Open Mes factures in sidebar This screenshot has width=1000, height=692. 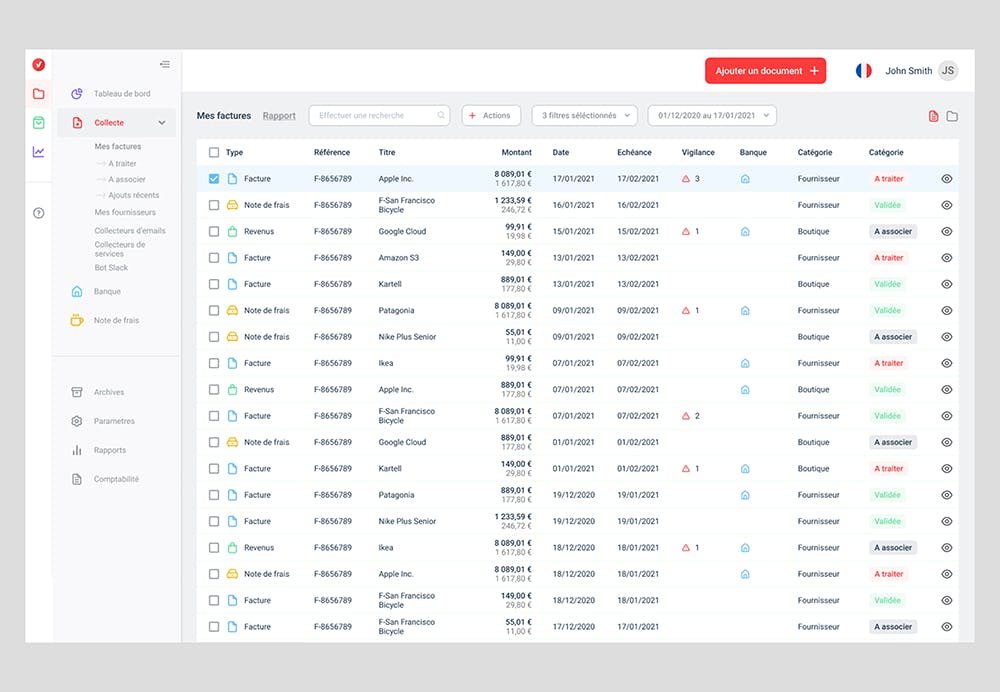[118, 146]
